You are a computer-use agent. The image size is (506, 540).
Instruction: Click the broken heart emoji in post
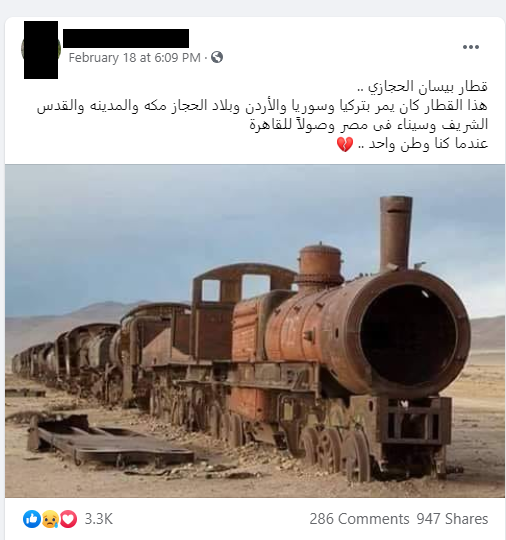tap(345, 144)
